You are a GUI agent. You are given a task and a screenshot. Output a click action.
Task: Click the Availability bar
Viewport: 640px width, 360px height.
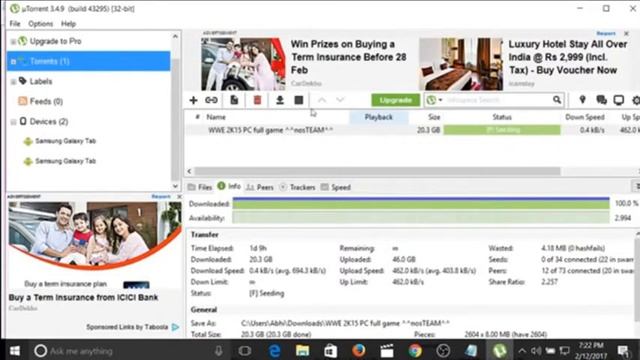[x=421, y=218]
